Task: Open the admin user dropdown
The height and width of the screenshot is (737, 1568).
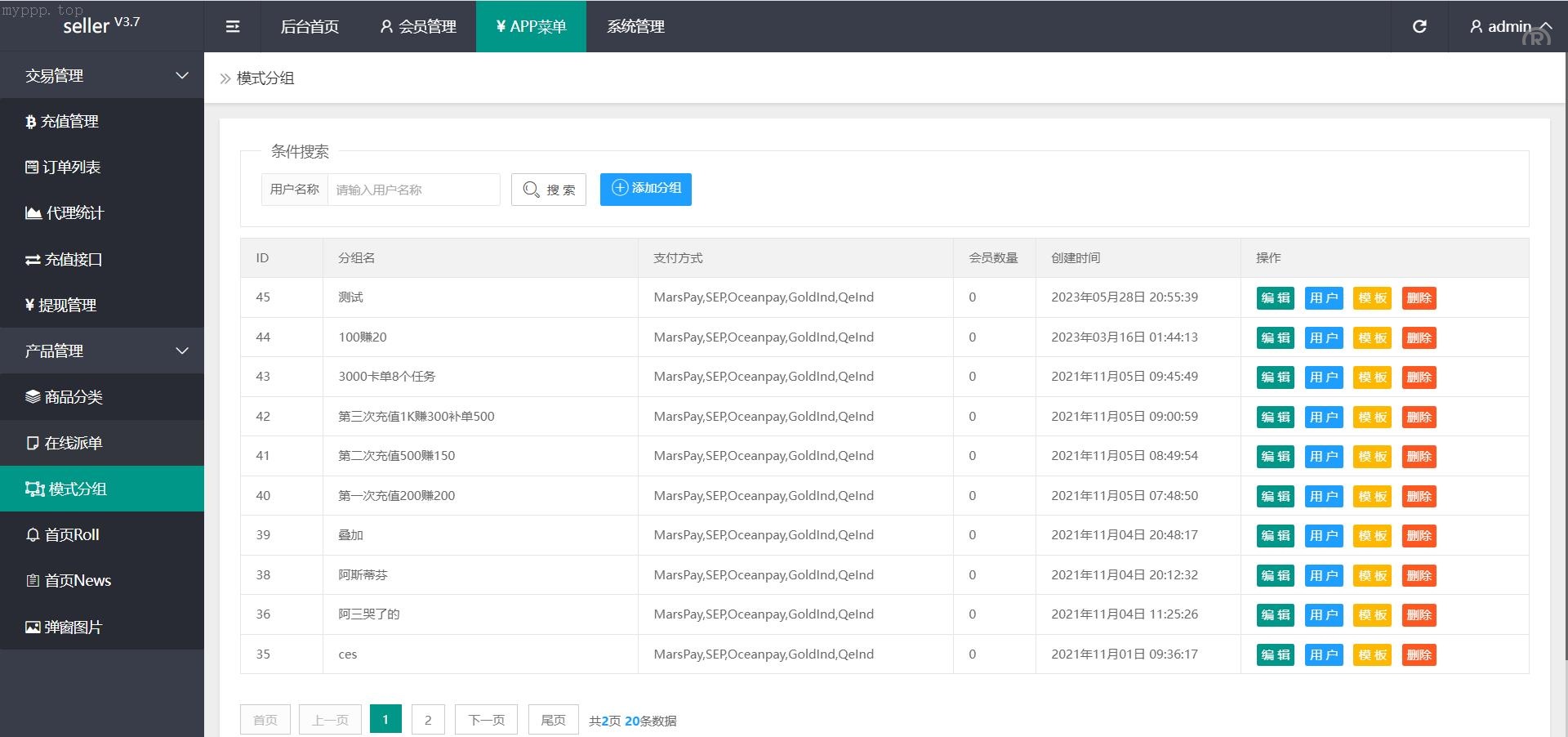Action: [1509, 27]
